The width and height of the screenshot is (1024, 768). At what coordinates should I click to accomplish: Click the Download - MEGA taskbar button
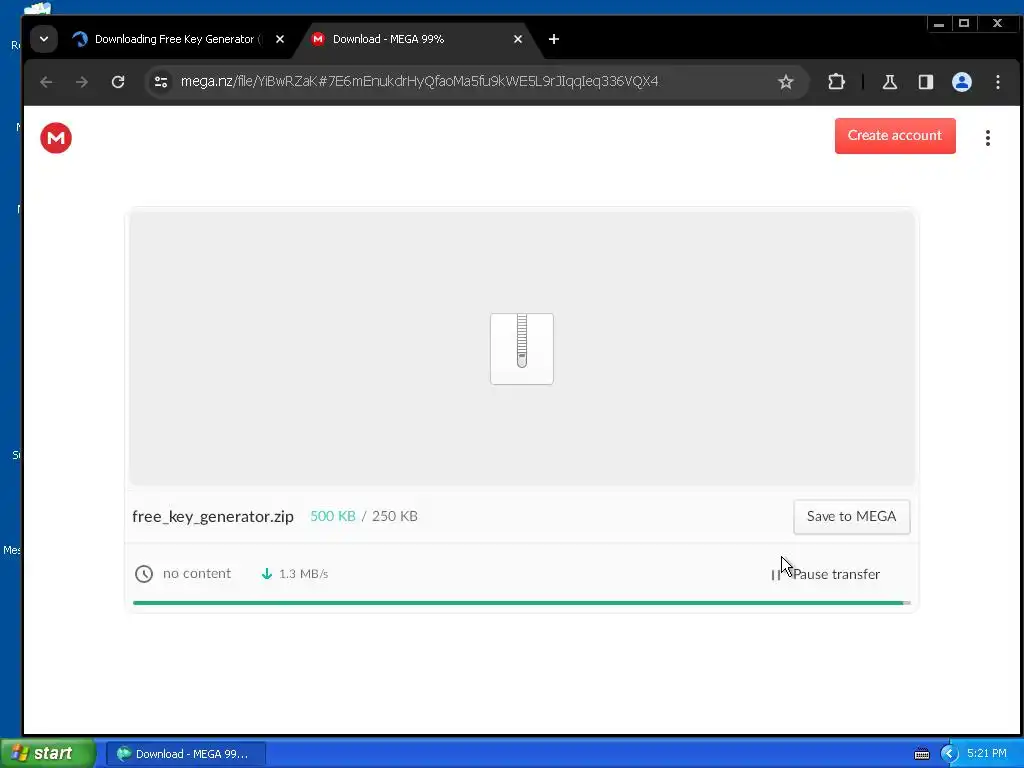point(186,754)
